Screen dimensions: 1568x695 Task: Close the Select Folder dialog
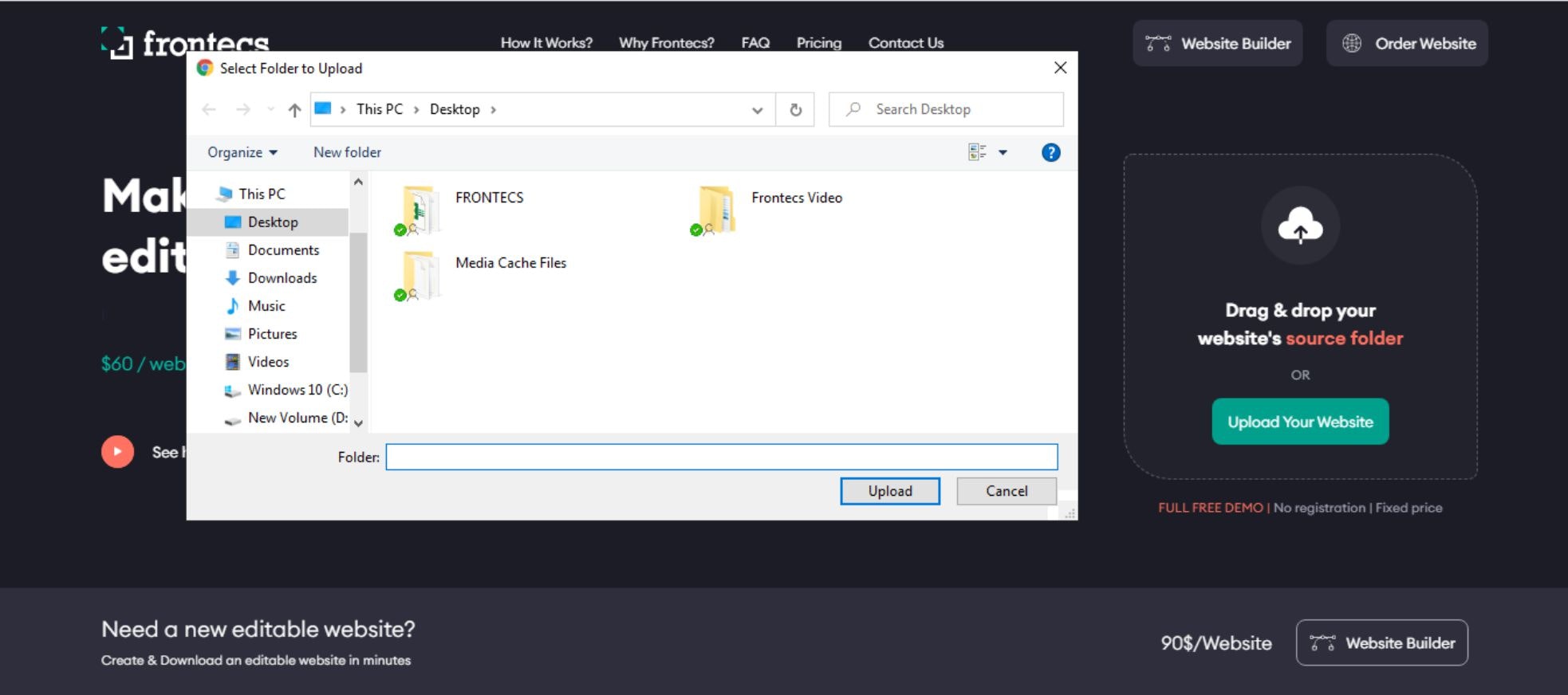1060,68
